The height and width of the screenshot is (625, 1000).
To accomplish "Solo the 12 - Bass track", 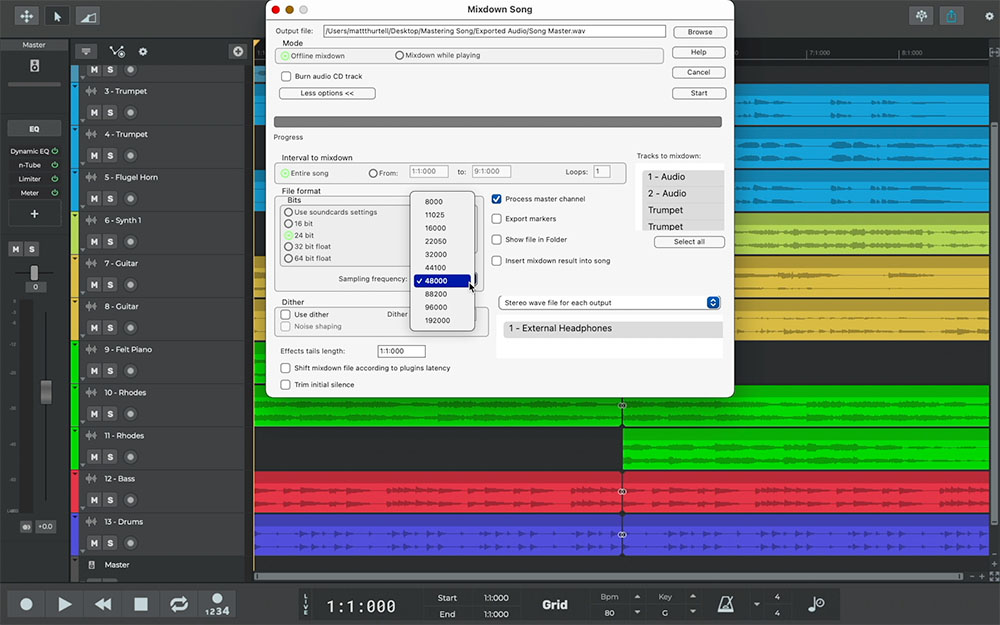I will (x=110, y=500).
